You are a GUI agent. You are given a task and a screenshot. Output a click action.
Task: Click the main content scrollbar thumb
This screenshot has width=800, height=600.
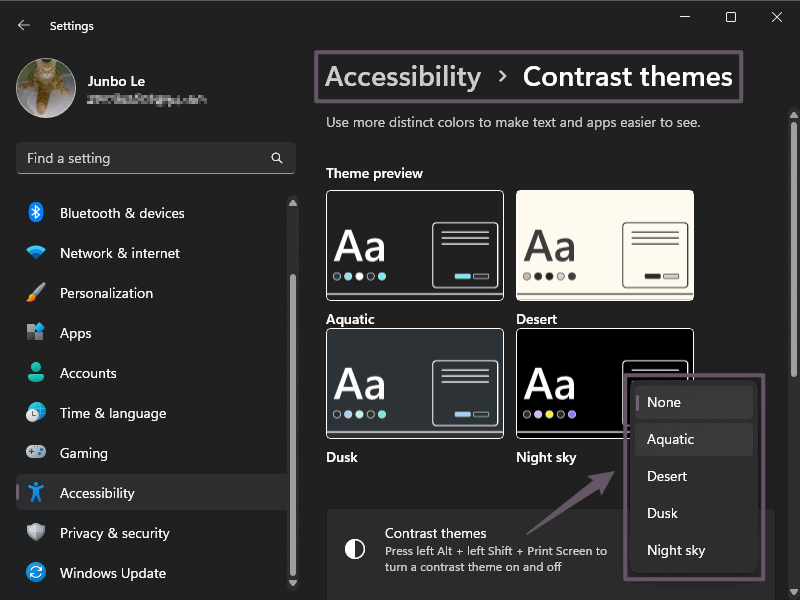(x=794, y=248)
